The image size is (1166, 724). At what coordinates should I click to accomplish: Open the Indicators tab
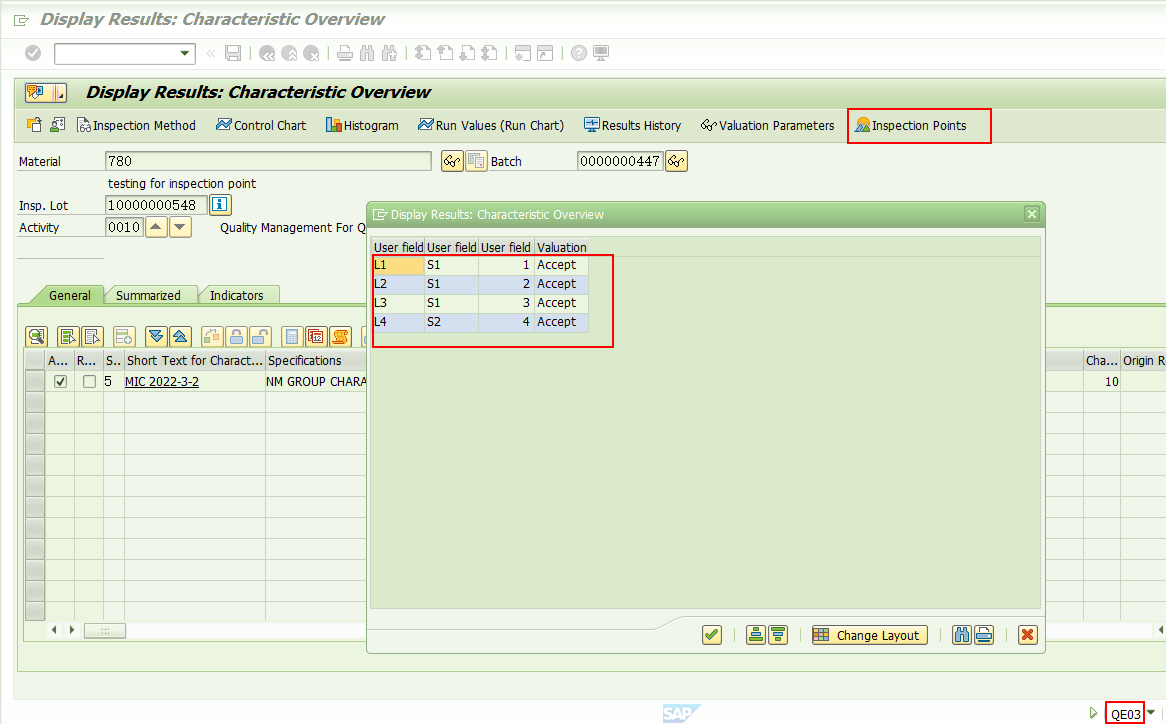pyautogui.click(x=239, y=295)
